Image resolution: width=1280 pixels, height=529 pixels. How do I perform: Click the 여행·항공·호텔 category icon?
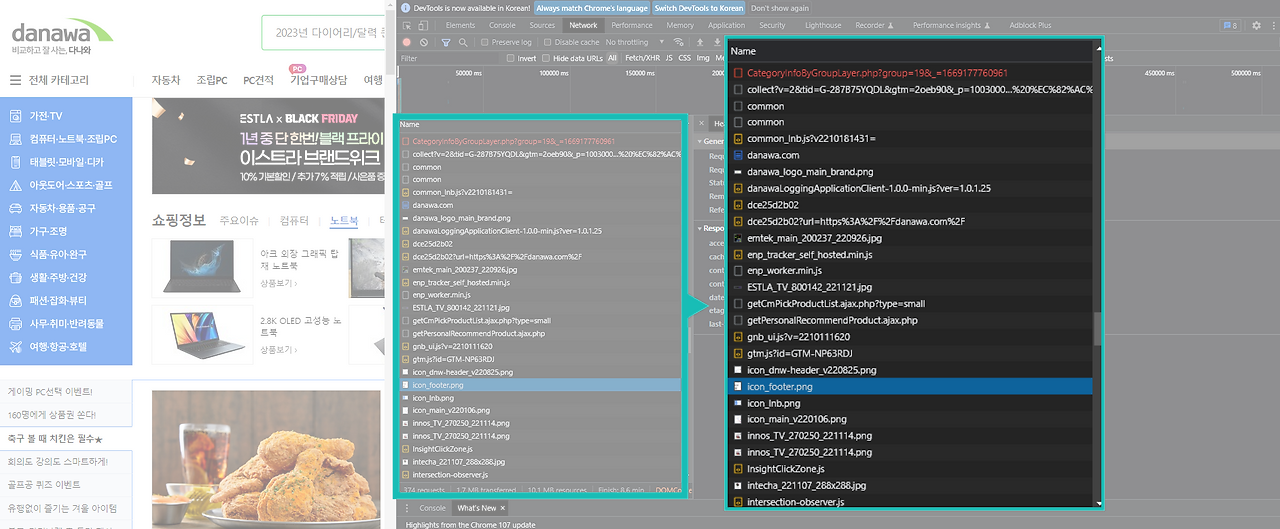click(x=17, y=347)
